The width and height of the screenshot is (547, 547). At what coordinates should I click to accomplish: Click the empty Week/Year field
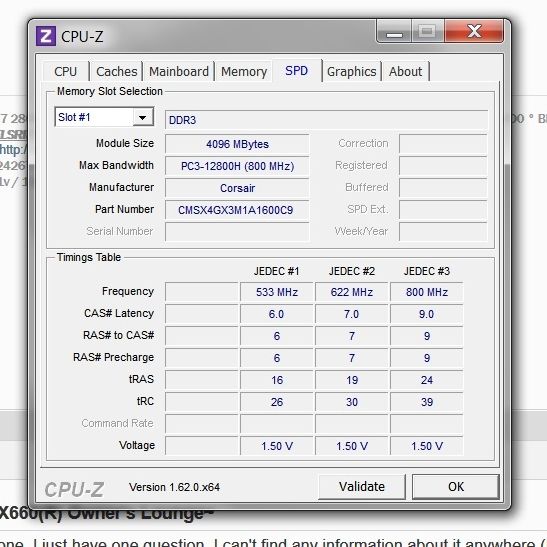pyautogui.click(x=443, y=232)
